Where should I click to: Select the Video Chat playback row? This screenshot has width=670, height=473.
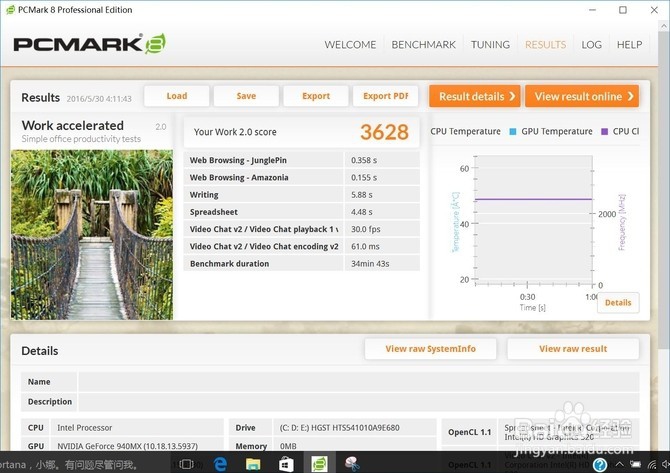pyautogui.click(x=302, y=229)
